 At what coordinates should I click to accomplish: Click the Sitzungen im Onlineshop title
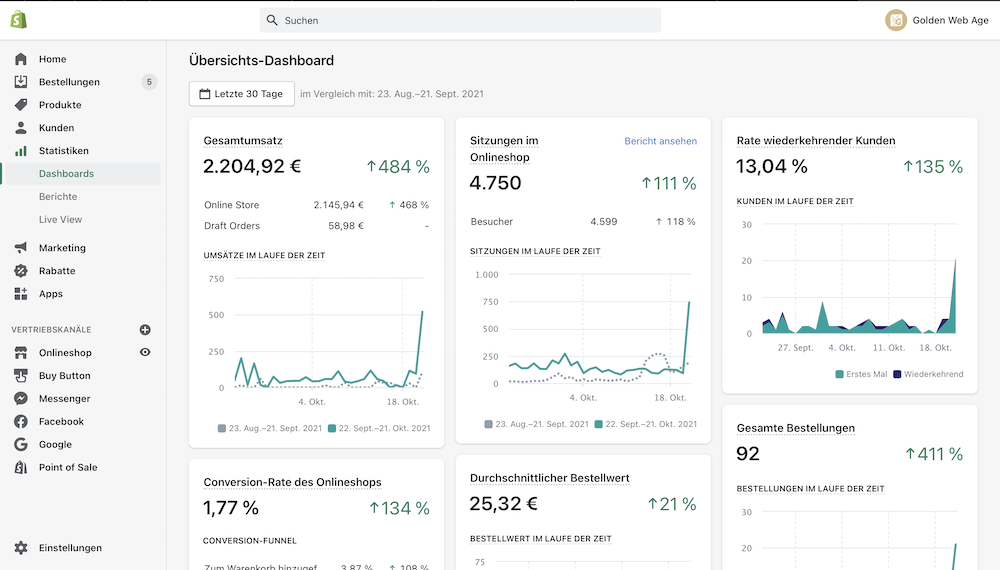click(504, 149)
